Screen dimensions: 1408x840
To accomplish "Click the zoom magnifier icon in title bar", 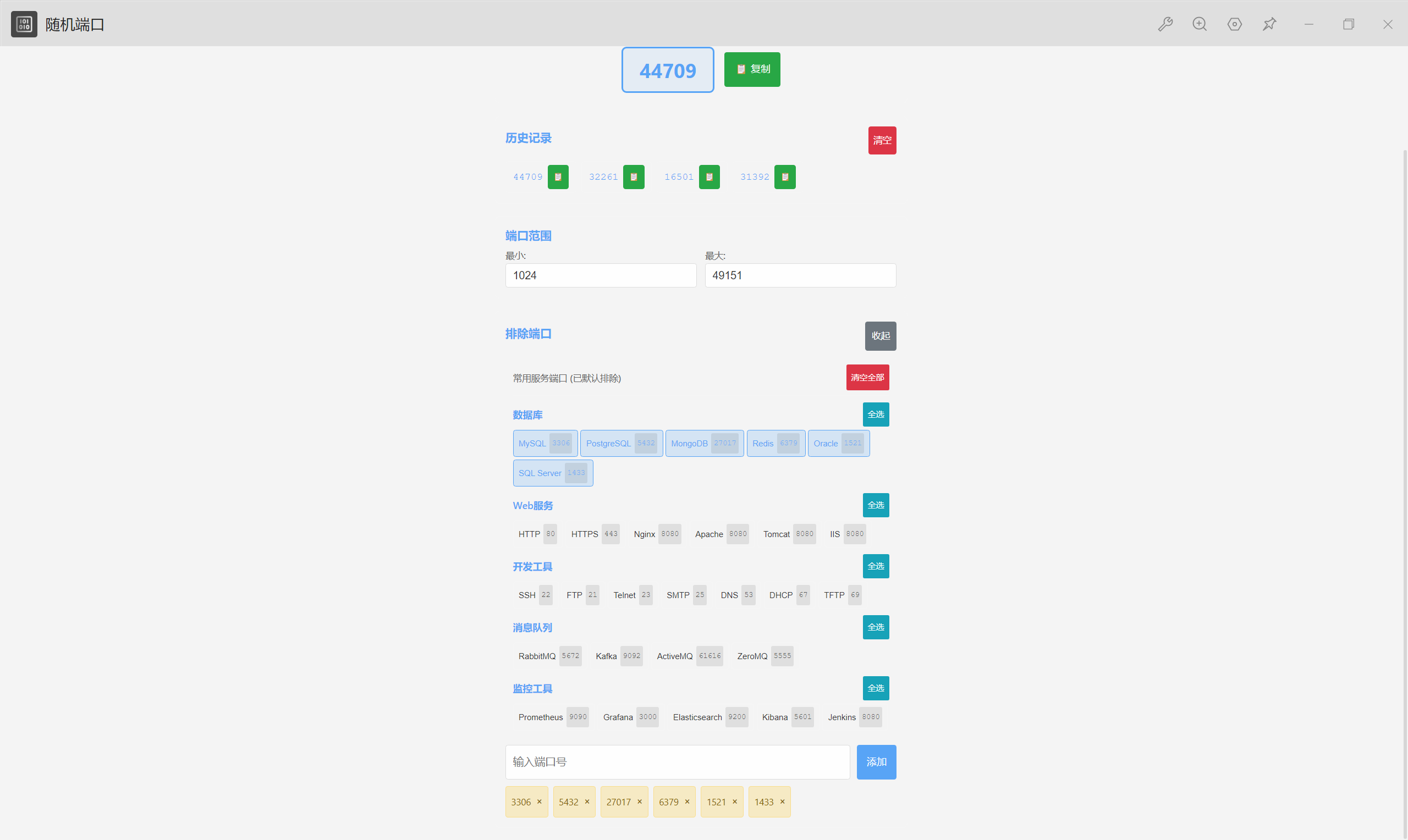I will (x=1200, y=24).
